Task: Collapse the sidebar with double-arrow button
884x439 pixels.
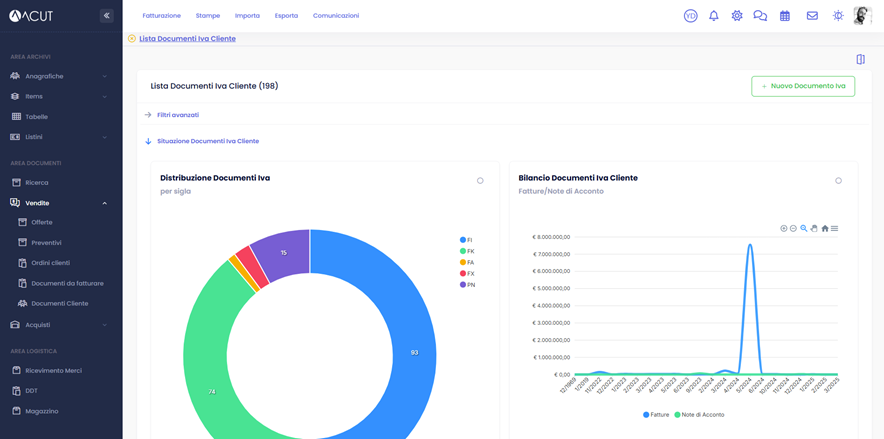Action: click(106, 16)
